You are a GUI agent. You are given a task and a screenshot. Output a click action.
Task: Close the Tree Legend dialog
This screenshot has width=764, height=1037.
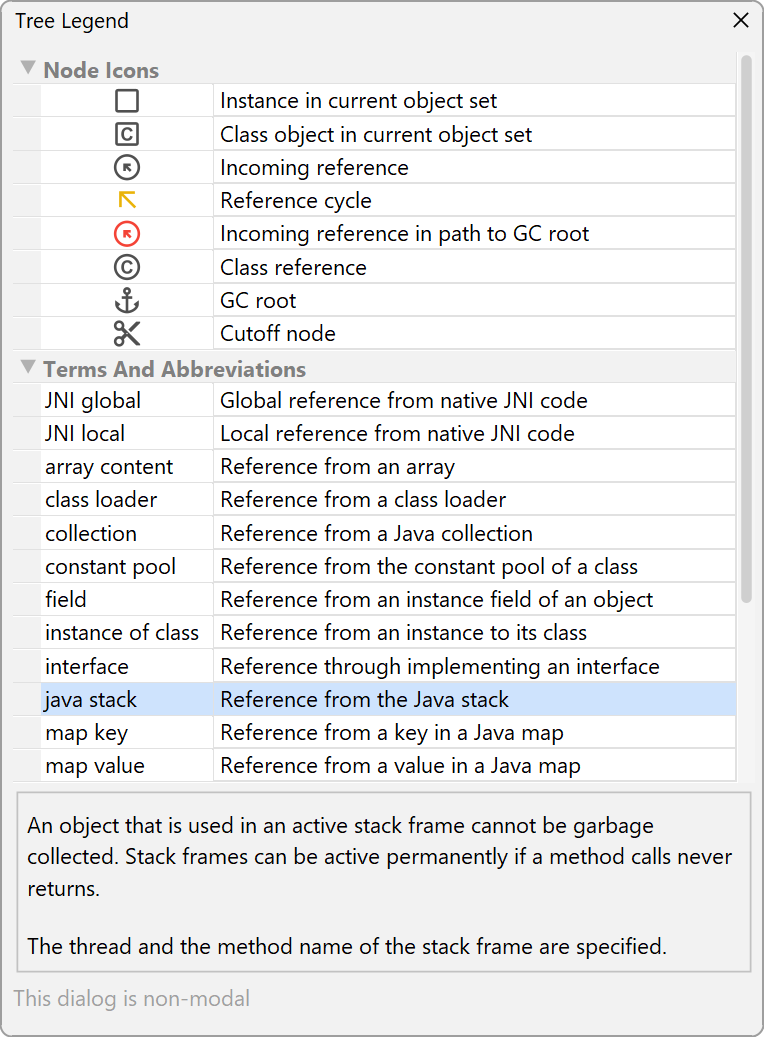(x=741, y=20)
